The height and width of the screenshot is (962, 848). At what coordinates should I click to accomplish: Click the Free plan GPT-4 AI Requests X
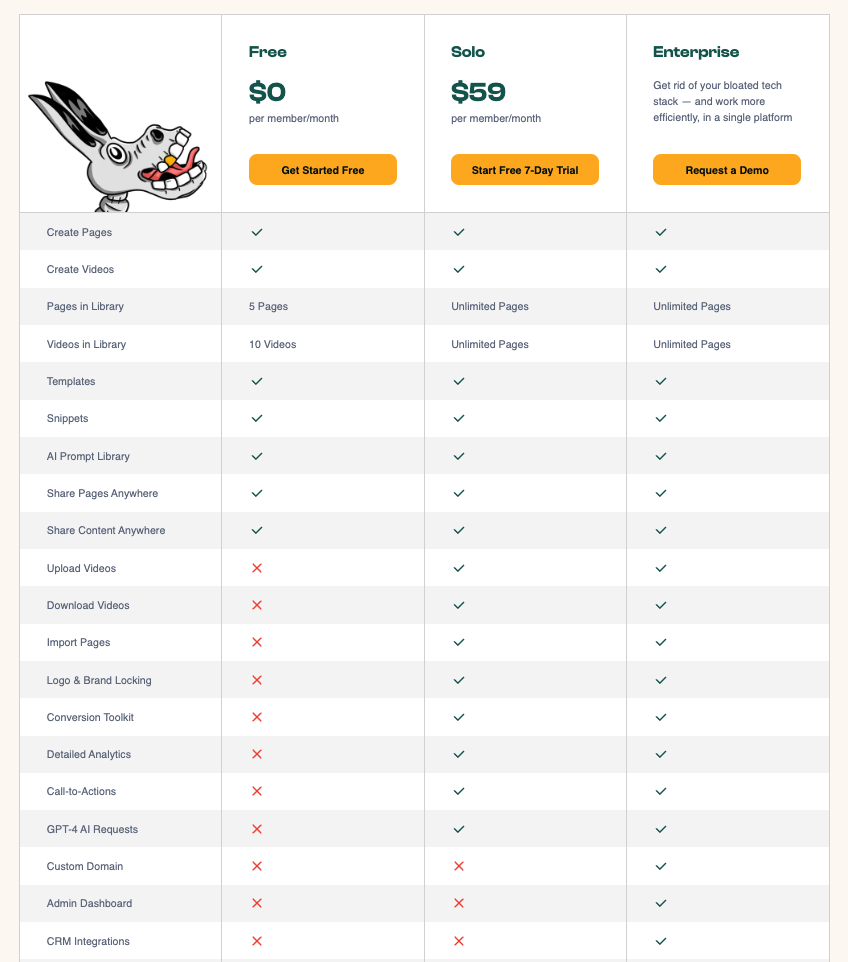257,829
